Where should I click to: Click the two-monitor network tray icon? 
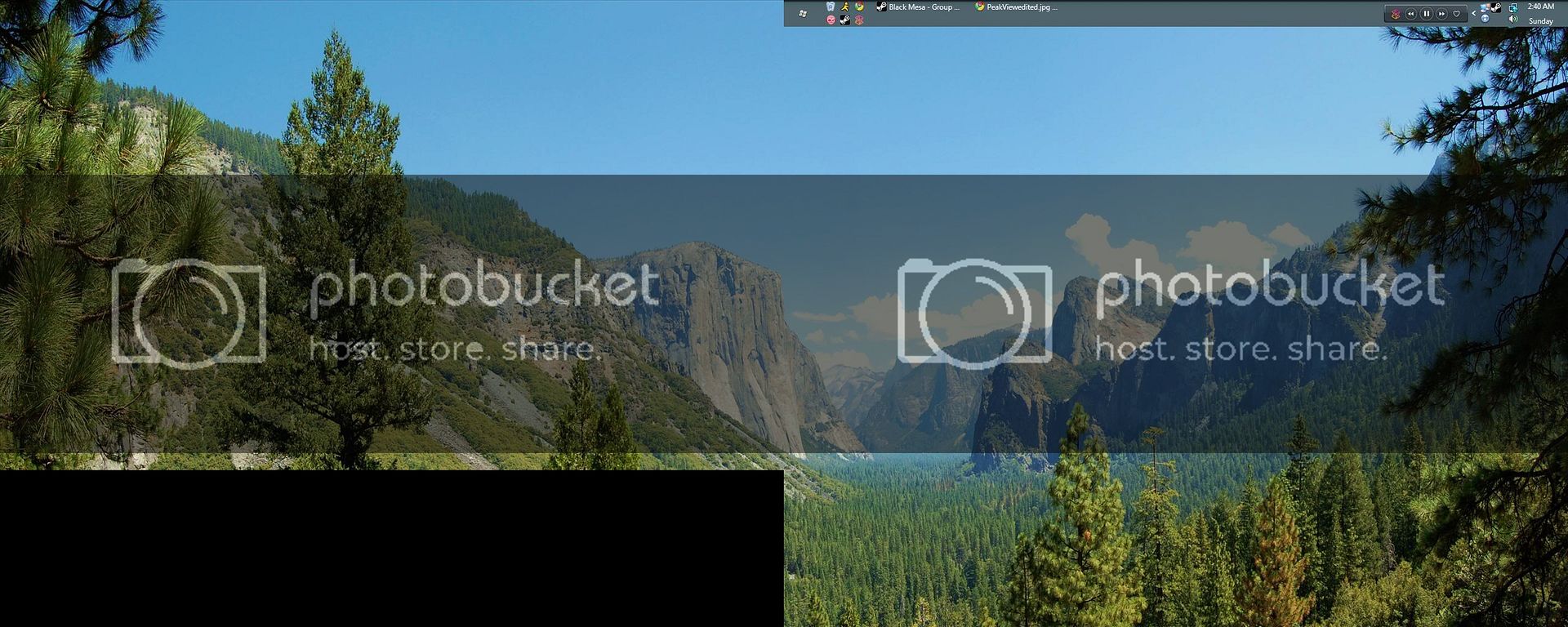(x=1513, y=7)
